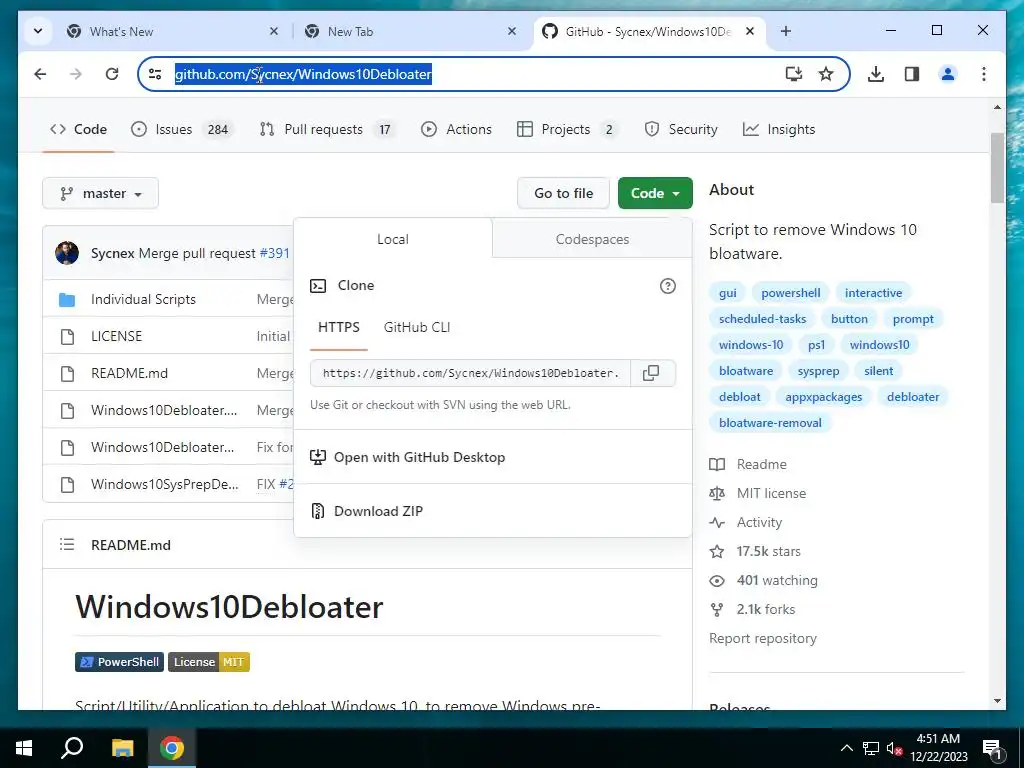Open the Security tab

coord(680,129)
